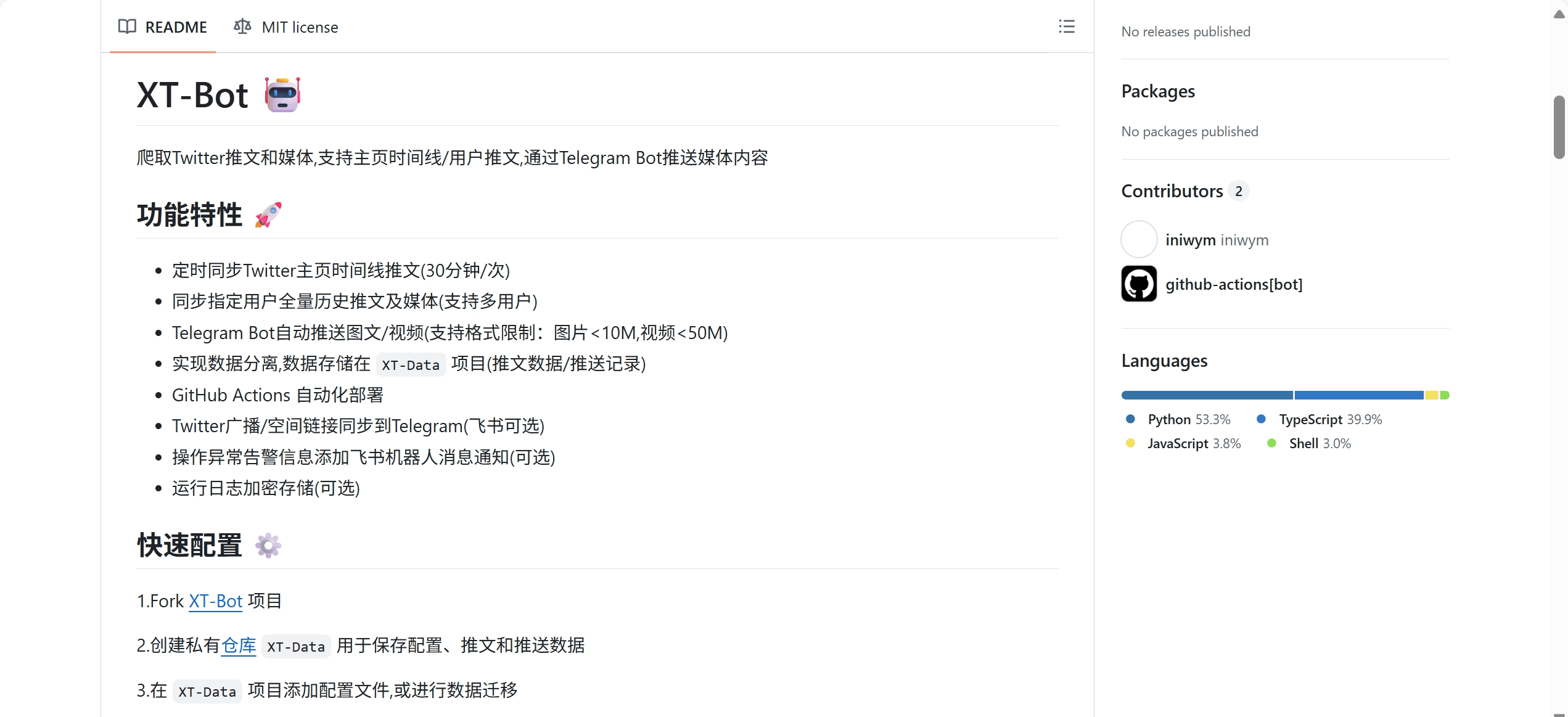Open the Shell 3.0% language link
Screen dimensions: 1568x717
point(1320,443)
